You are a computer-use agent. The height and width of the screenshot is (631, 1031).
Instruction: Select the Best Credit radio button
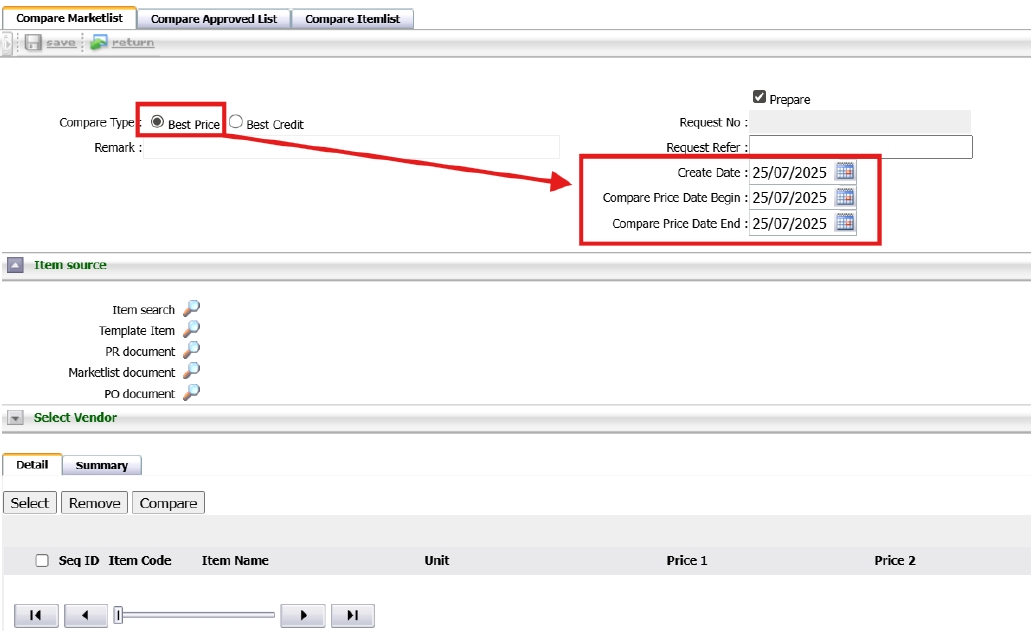click(x=236, y=122)
